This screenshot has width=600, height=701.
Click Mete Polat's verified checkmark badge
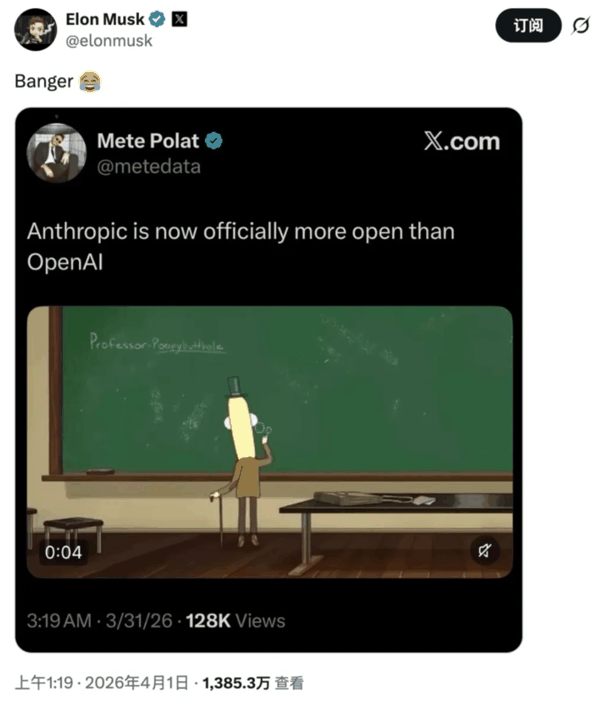pos(214,141)
